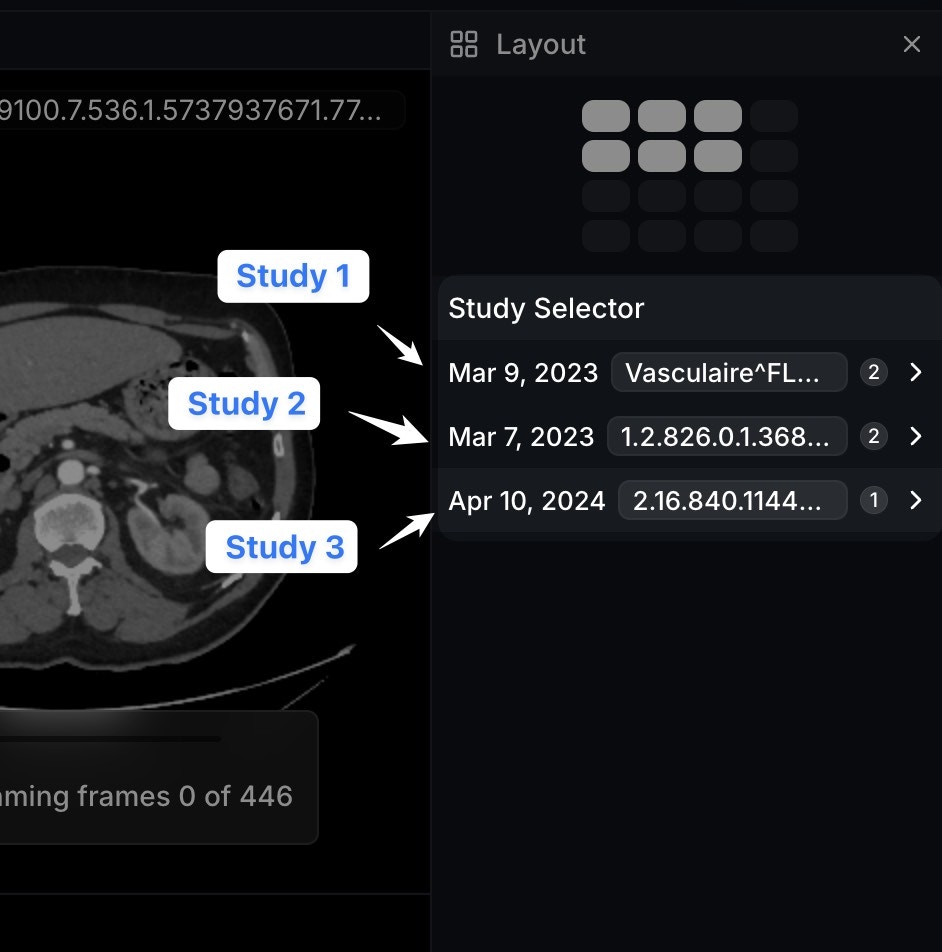Click the series count badge for Apr 10 study
The image size is (942, 952).
tap(873, 500)
